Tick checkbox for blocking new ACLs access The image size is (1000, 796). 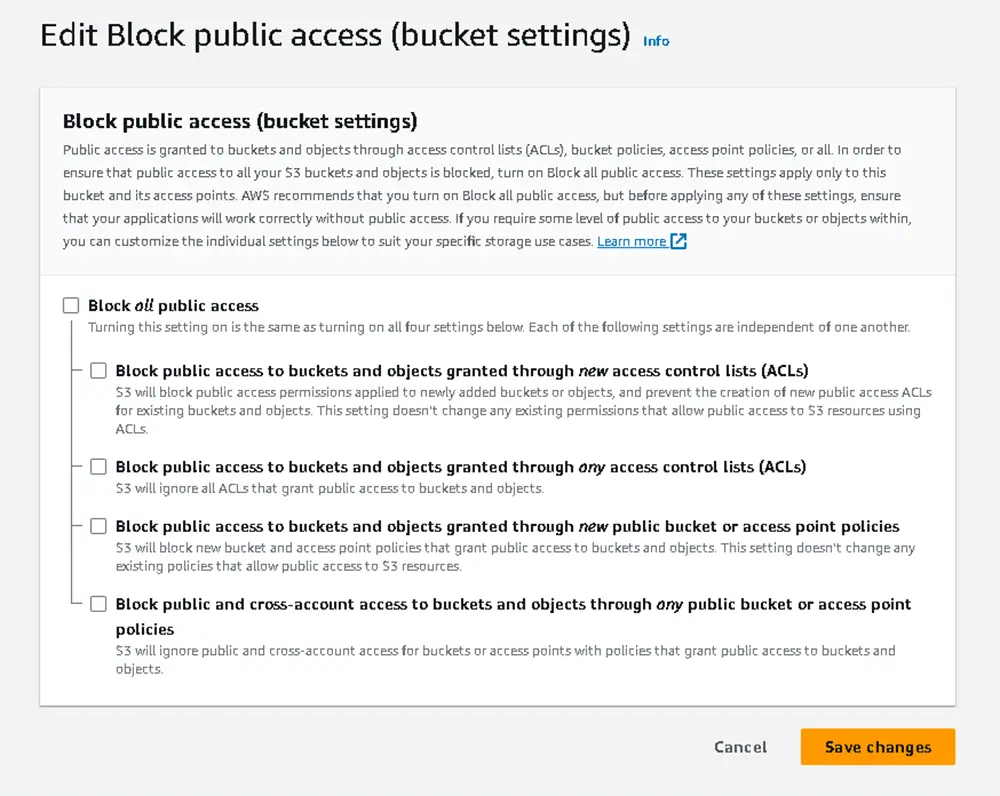[98, 371]
